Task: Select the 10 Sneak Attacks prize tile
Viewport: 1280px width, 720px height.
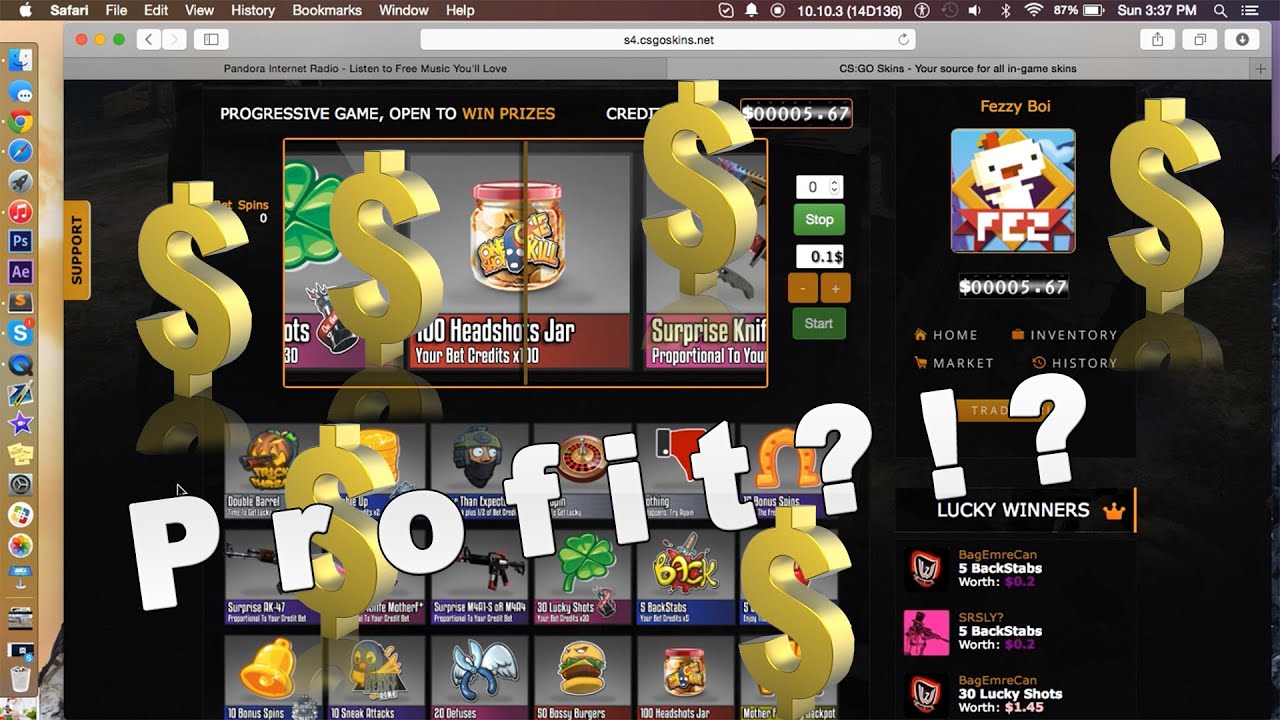Action: click(377, 678)
